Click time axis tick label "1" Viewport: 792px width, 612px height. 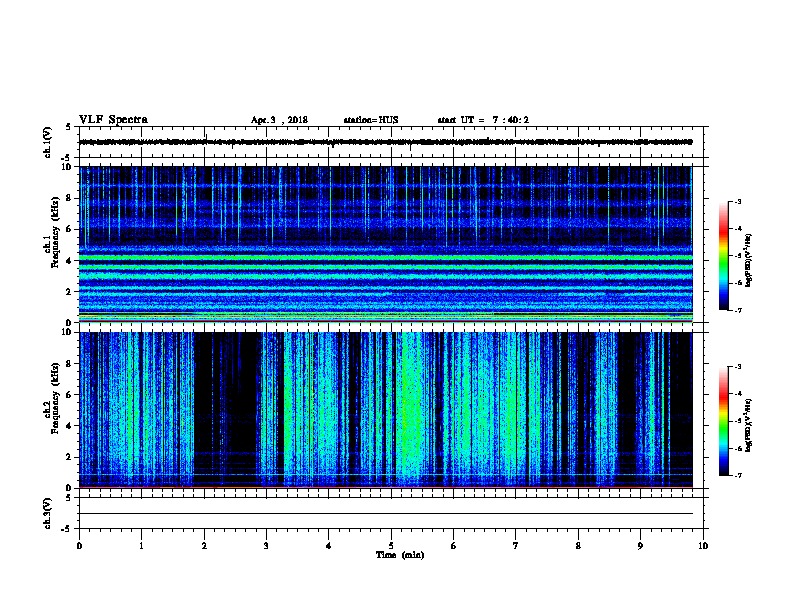[141, 545]
